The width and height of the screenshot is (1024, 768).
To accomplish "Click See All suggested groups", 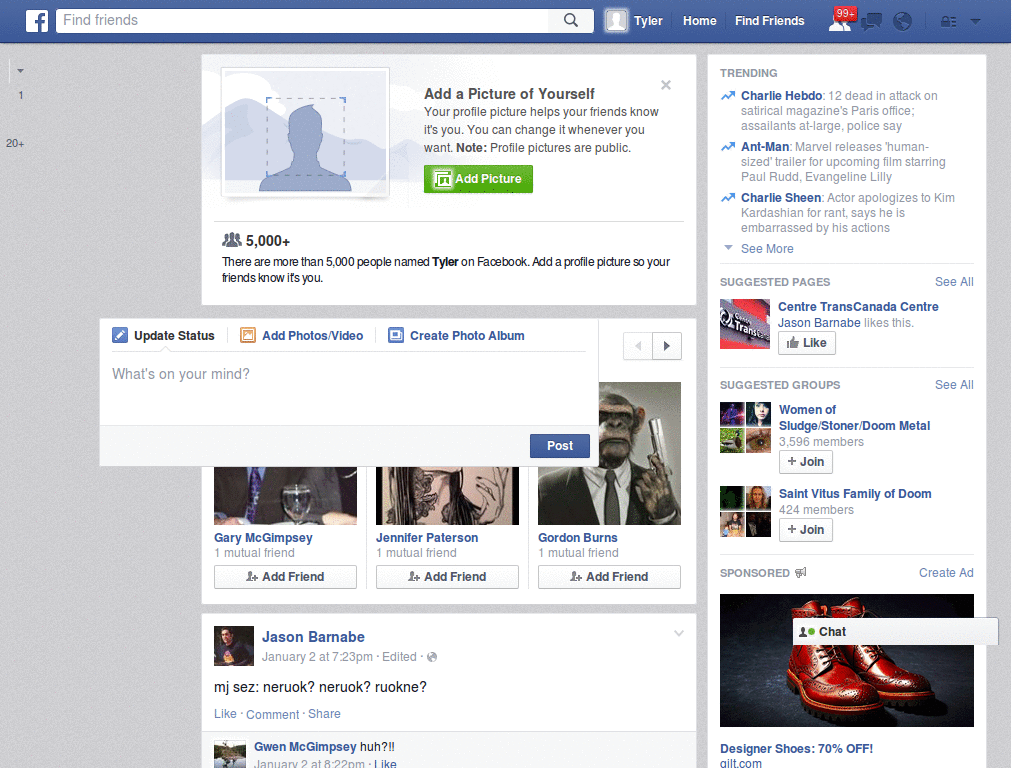I will point(953,385).
